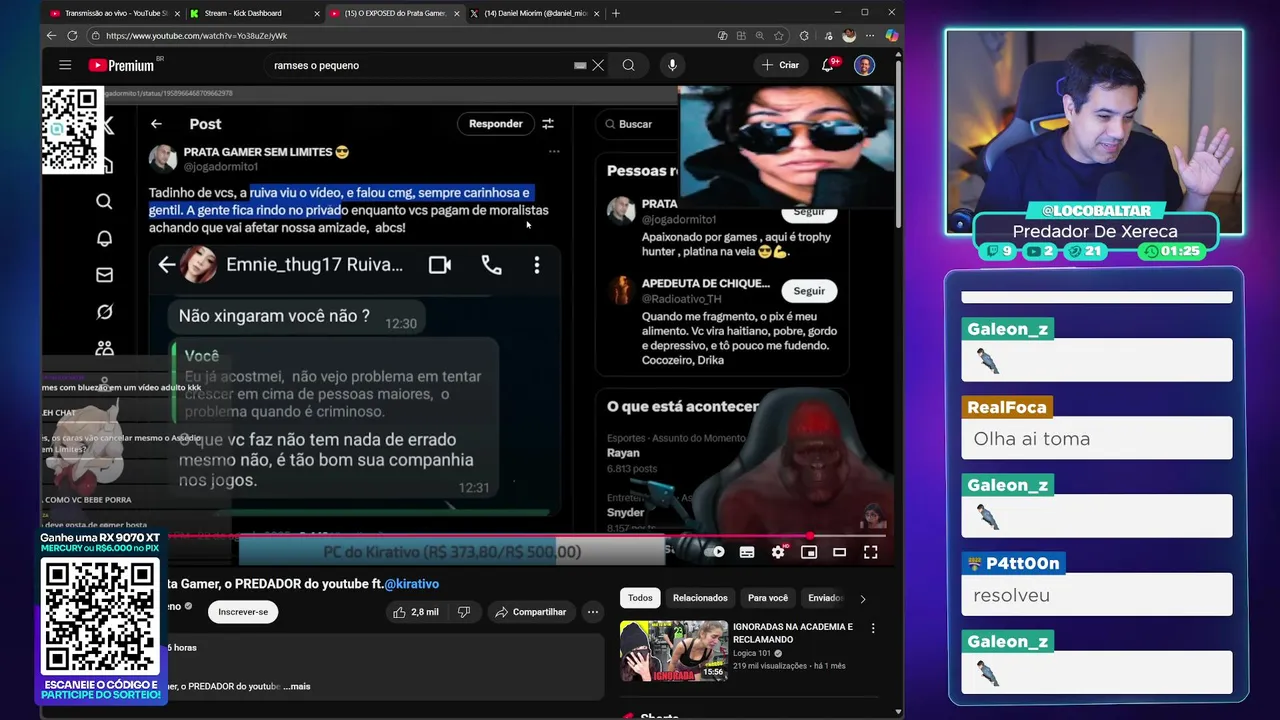Open a new browser tab
The height and width of the screenshot is (720, 1280).
point(616,13)
